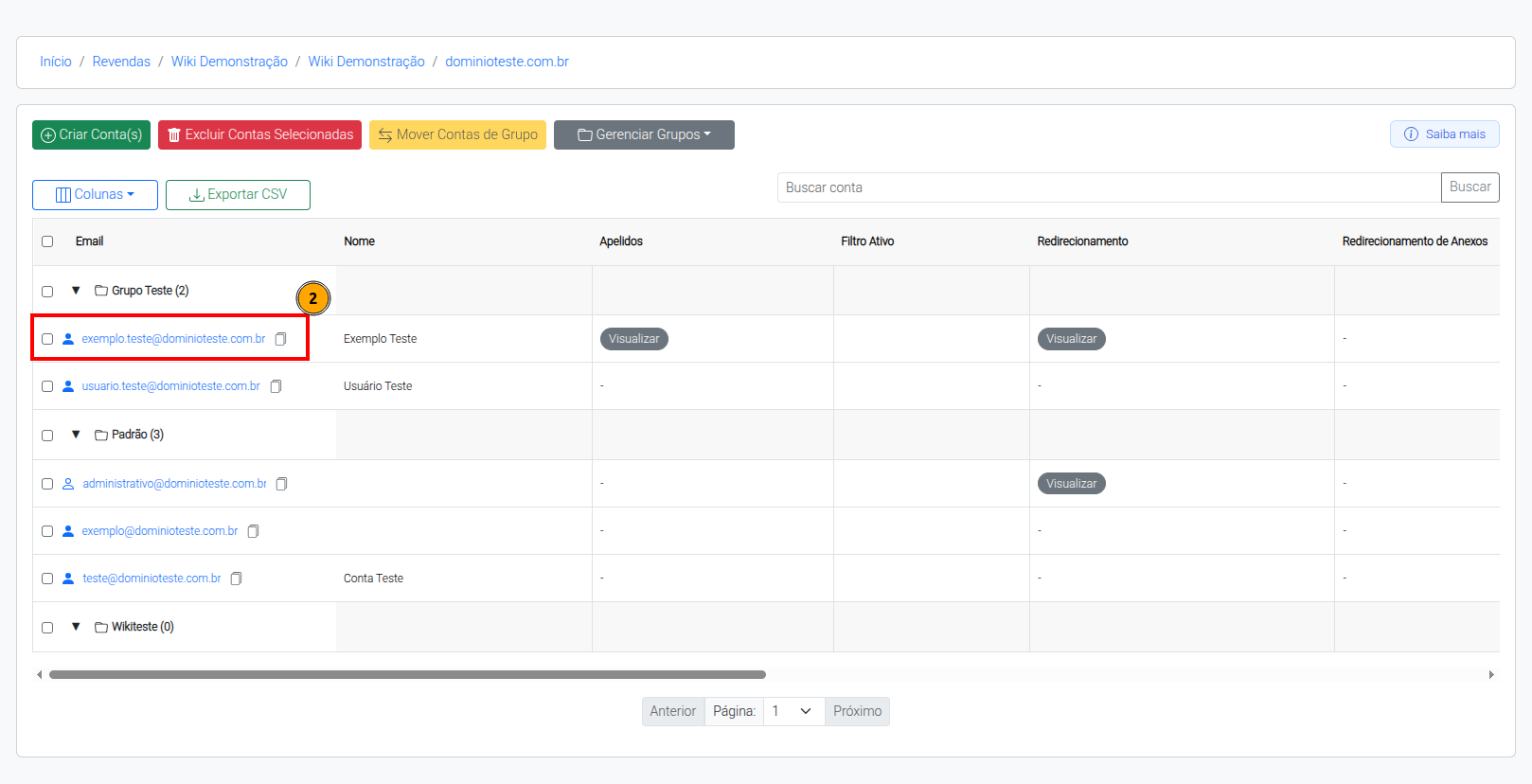Click 'Exemplo Teste' name cell

point(380,339)
